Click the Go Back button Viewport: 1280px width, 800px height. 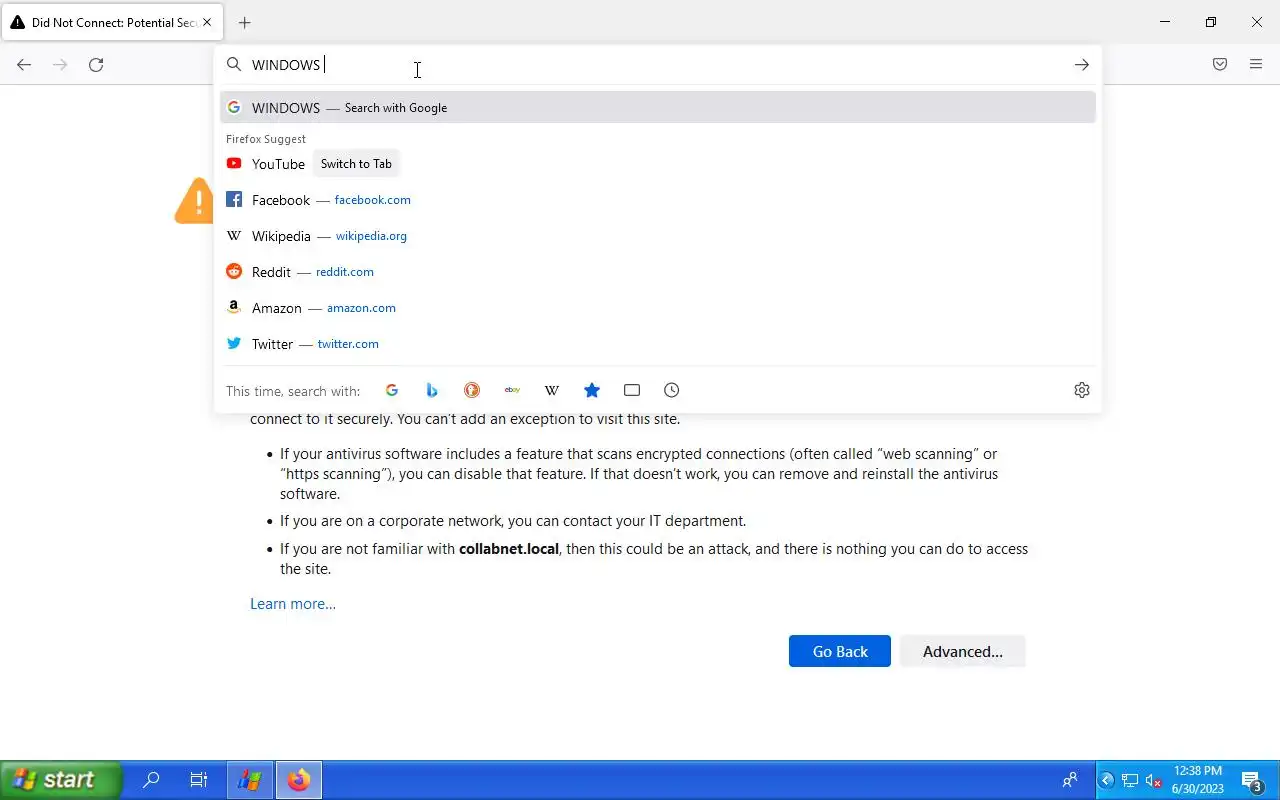coord(840,651)
